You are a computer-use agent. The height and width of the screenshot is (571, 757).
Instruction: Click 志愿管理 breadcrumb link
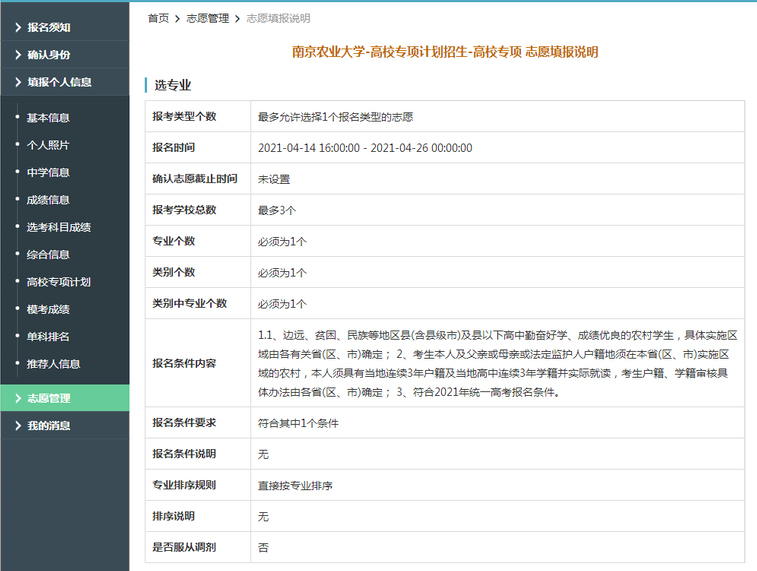[x=208, y=18]
